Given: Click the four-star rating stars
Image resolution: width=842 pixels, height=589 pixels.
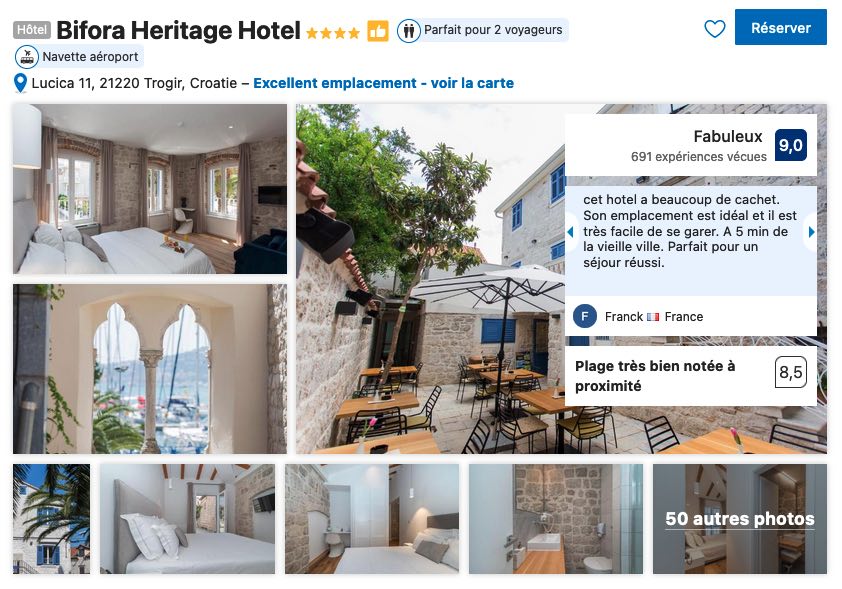Looking at the screenshot, I should pyautogui.click(x=332, y=33).
